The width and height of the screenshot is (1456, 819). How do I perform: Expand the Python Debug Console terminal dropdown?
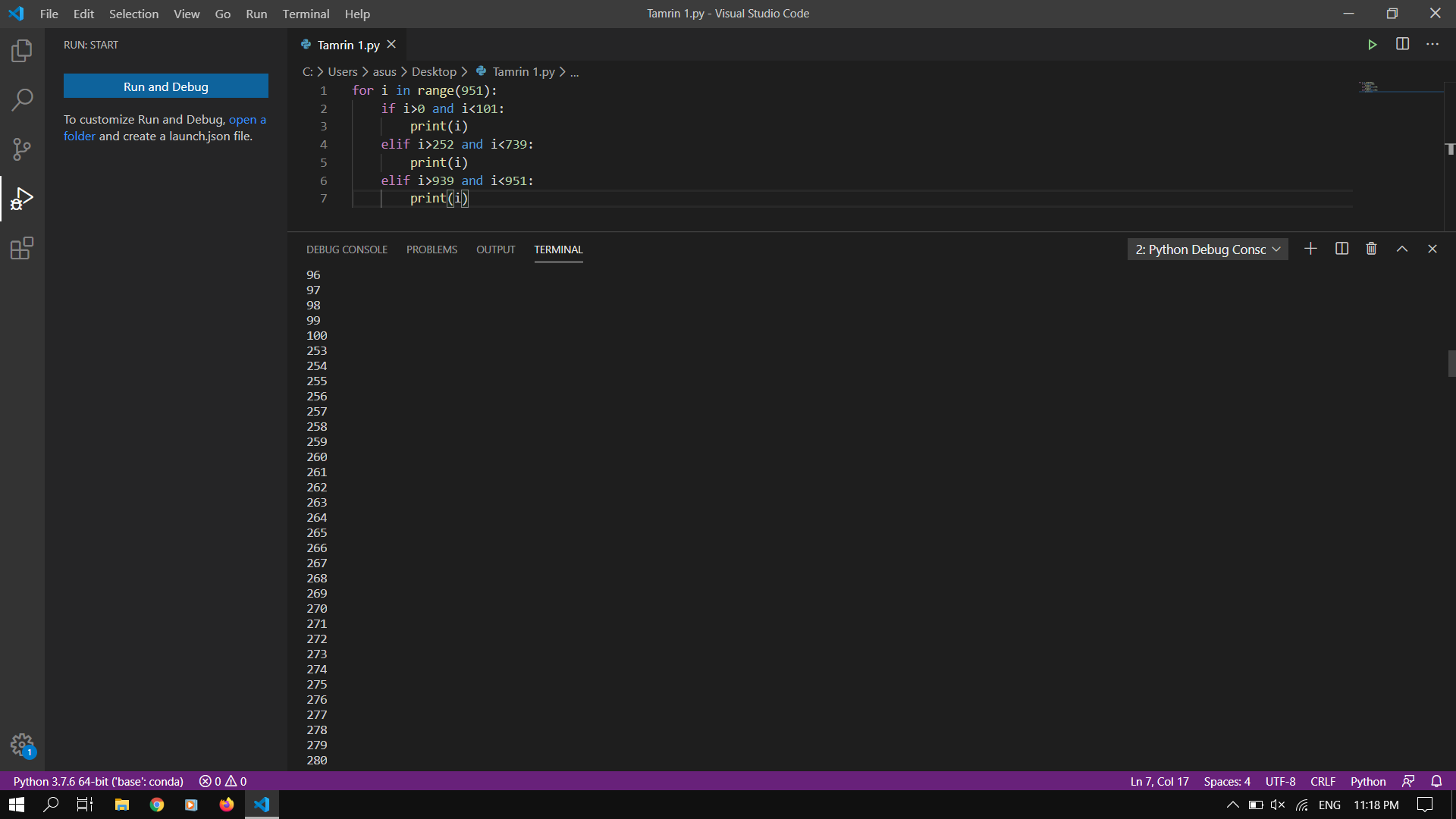point(1207,249)
